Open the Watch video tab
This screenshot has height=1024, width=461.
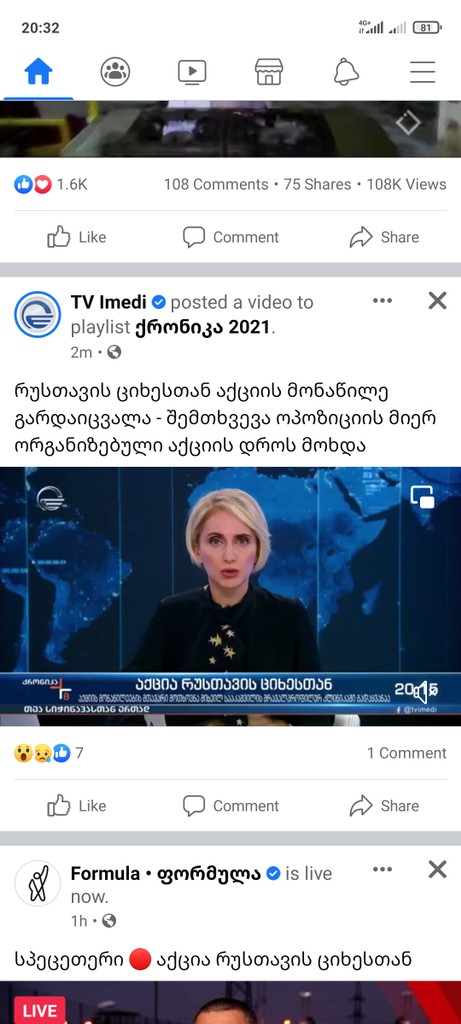click(192, 72)
